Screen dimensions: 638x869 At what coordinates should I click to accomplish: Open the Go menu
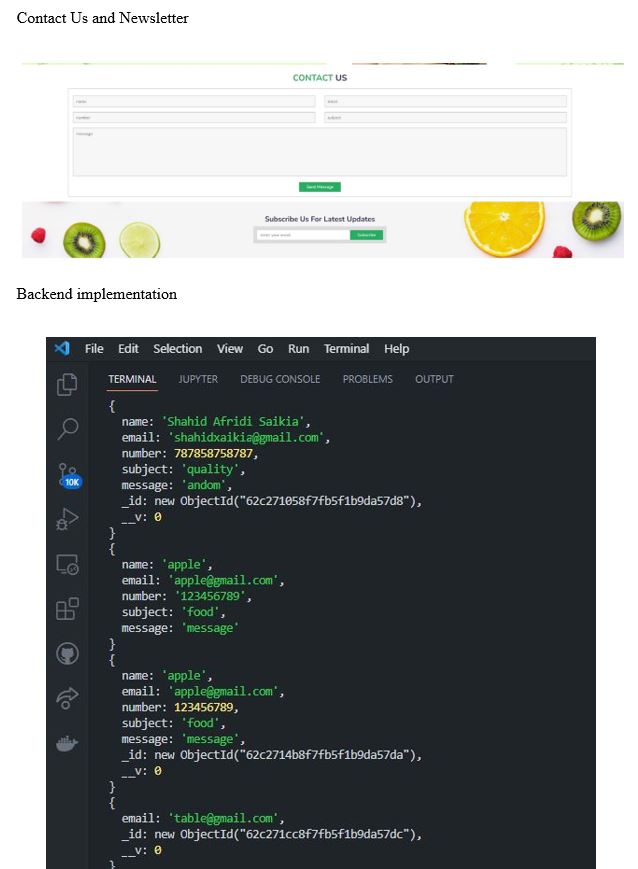(265, 349)
